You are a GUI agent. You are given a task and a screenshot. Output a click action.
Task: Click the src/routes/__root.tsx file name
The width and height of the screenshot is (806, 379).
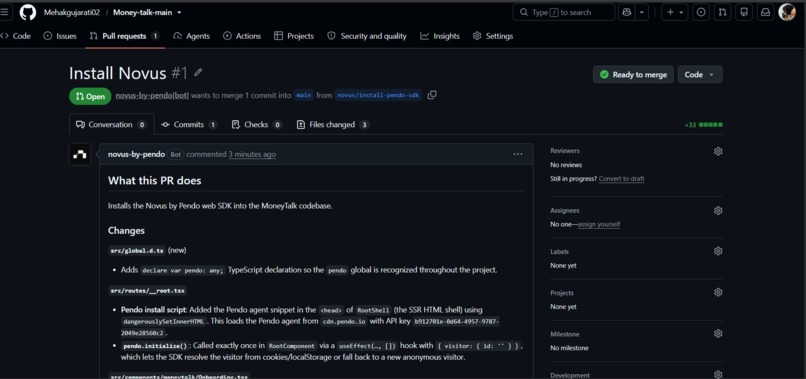tap(148, 291)
